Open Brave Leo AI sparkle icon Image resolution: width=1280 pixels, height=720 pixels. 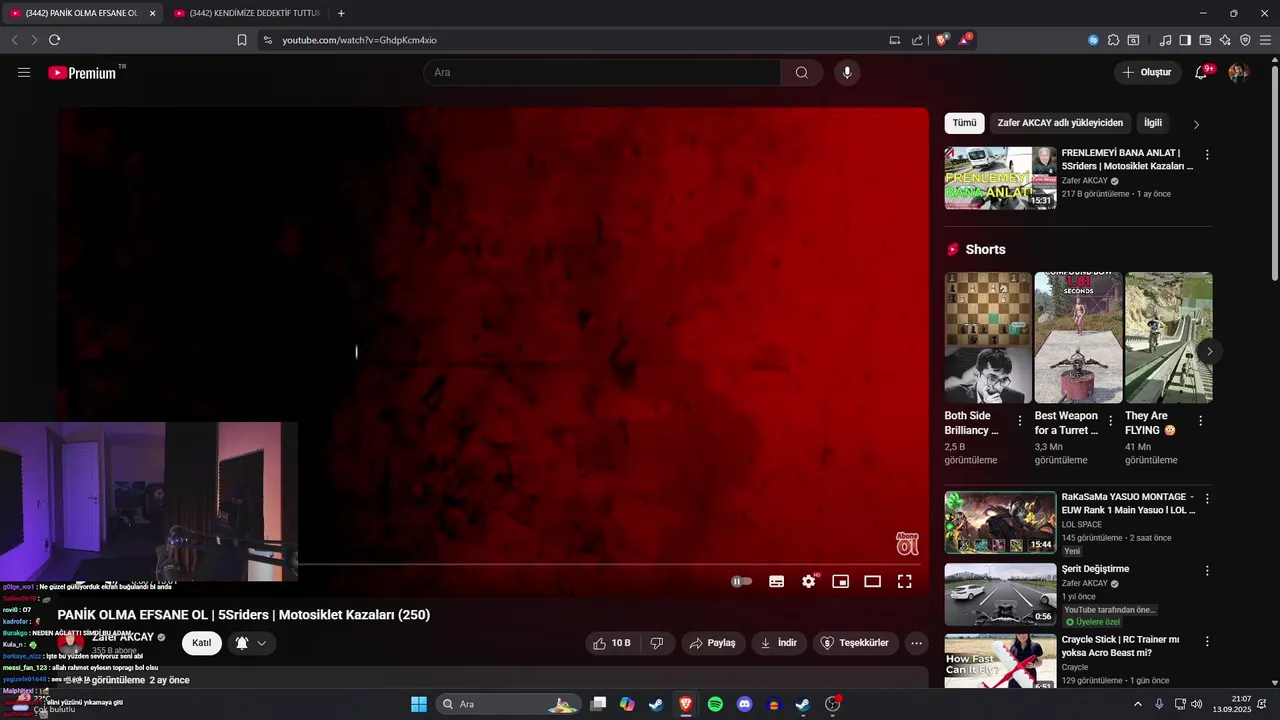1225,40
